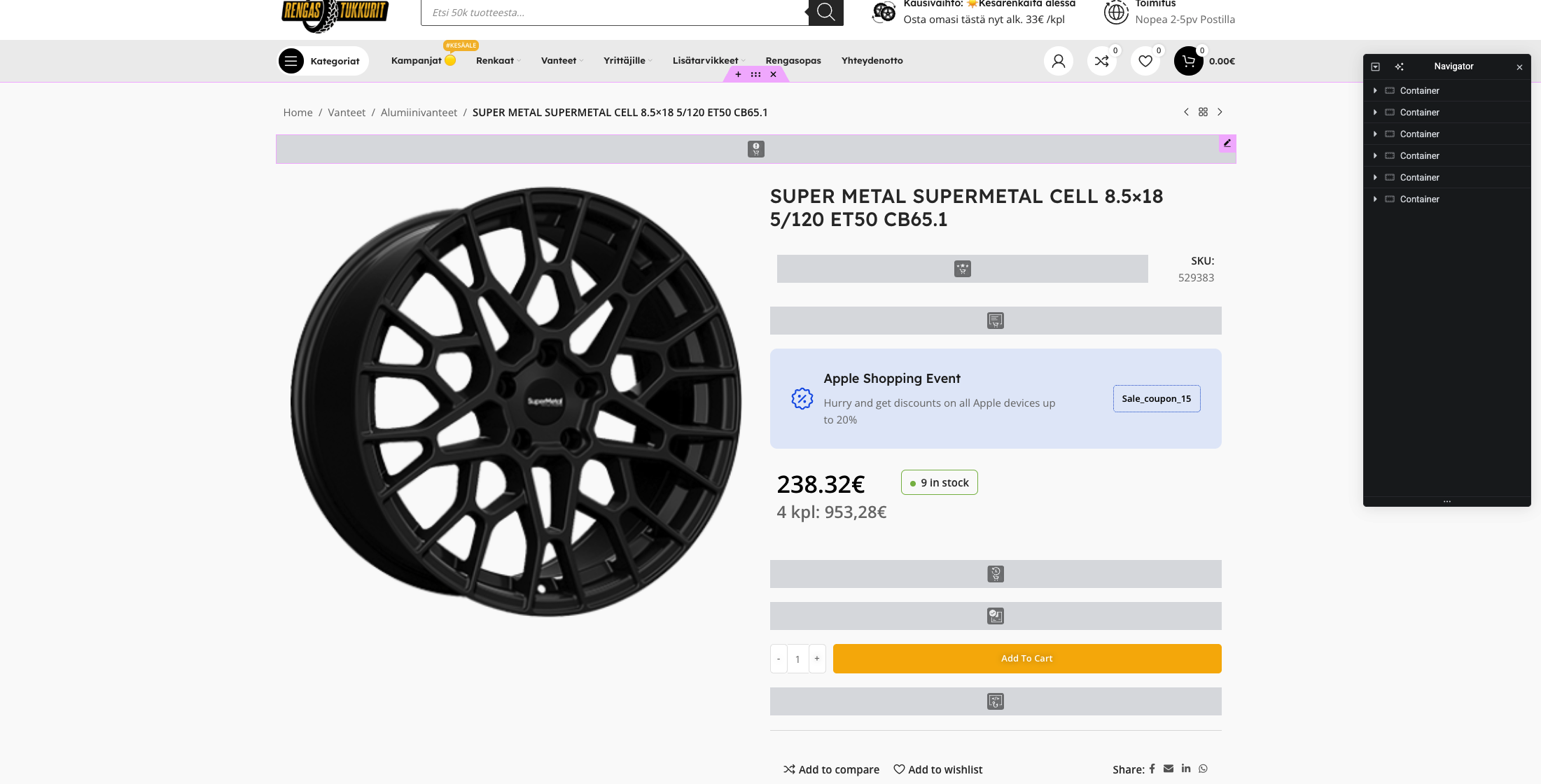This screenshot has height=784, width=1541.
Task: Click the search magnifier button
Action: [825, 12]
